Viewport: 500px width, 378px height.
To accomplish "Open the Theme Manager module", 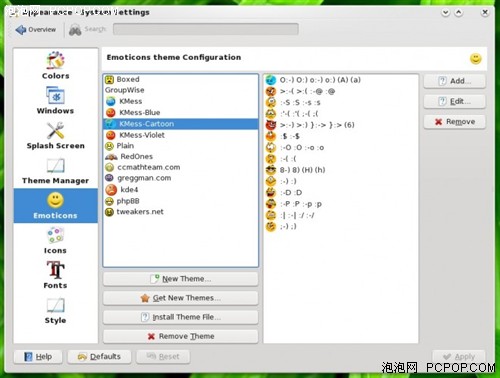I will pyautogui.click(x=55, y=170).
